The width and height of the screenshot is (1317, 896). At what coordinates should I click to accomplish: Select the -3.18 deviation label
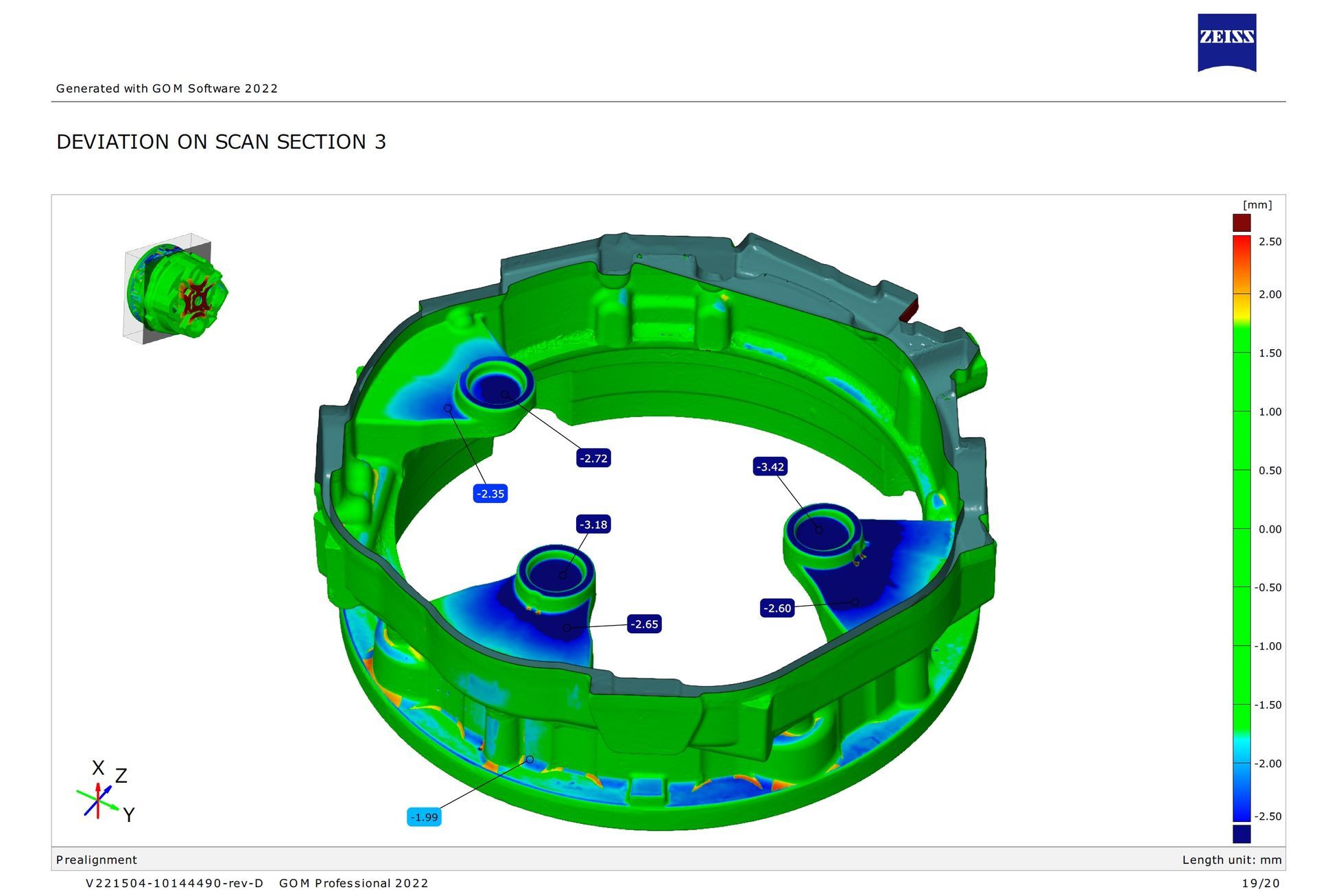click(x=593, y=525)
